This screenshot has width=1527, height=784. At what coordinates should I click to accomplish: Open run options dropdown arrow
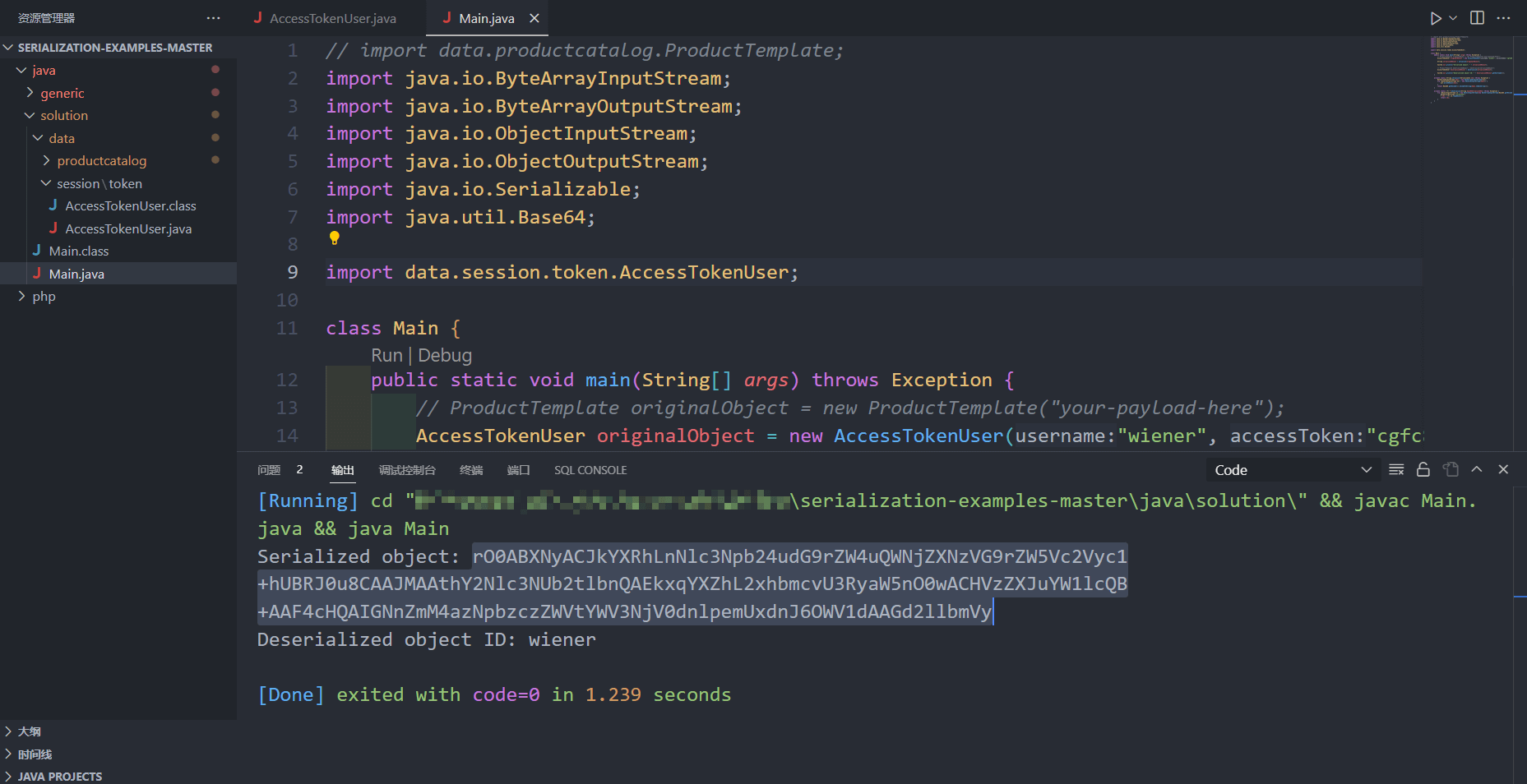(x=1453, y=18)
